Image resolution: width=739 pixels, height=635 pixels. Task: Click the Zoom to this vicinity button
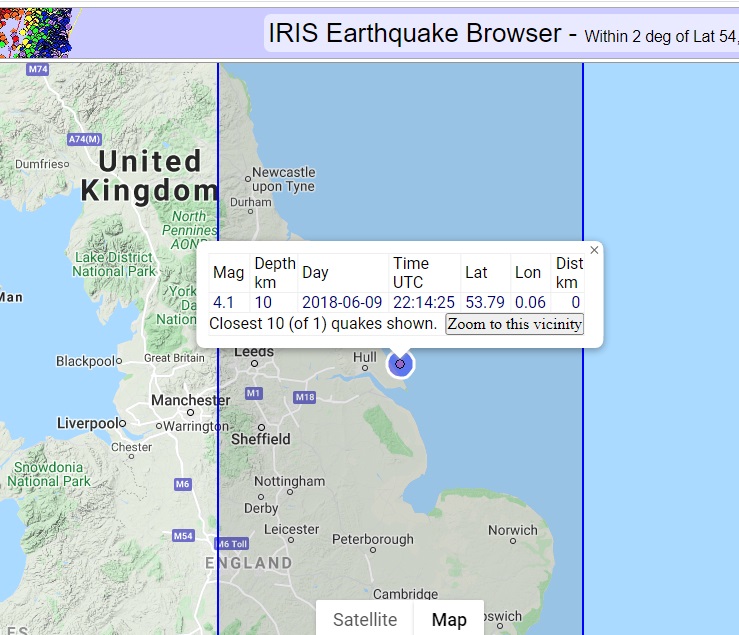click(x=514, y=324)
